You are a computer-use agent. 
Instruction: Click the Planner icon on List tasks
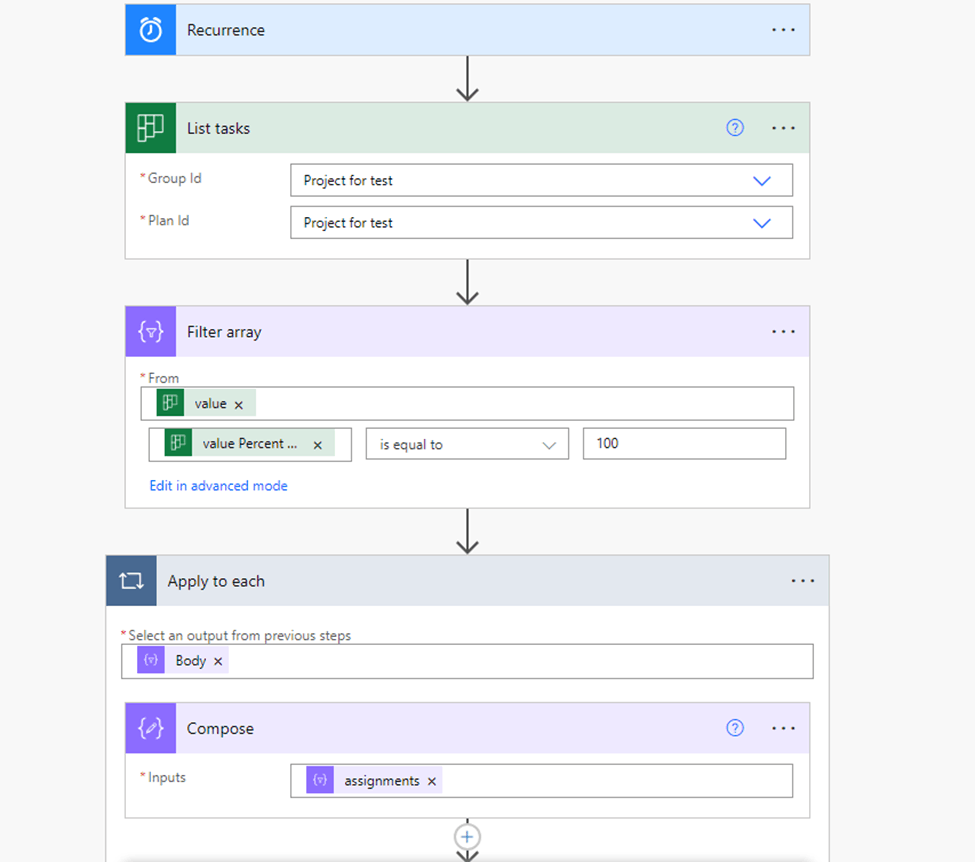[150, 128]
